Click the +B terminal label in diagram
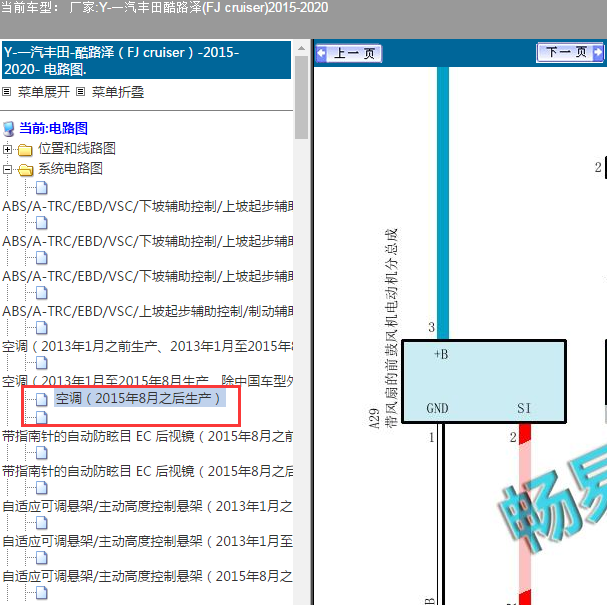Viewport: 607px width, 605px height. [441, 355]
